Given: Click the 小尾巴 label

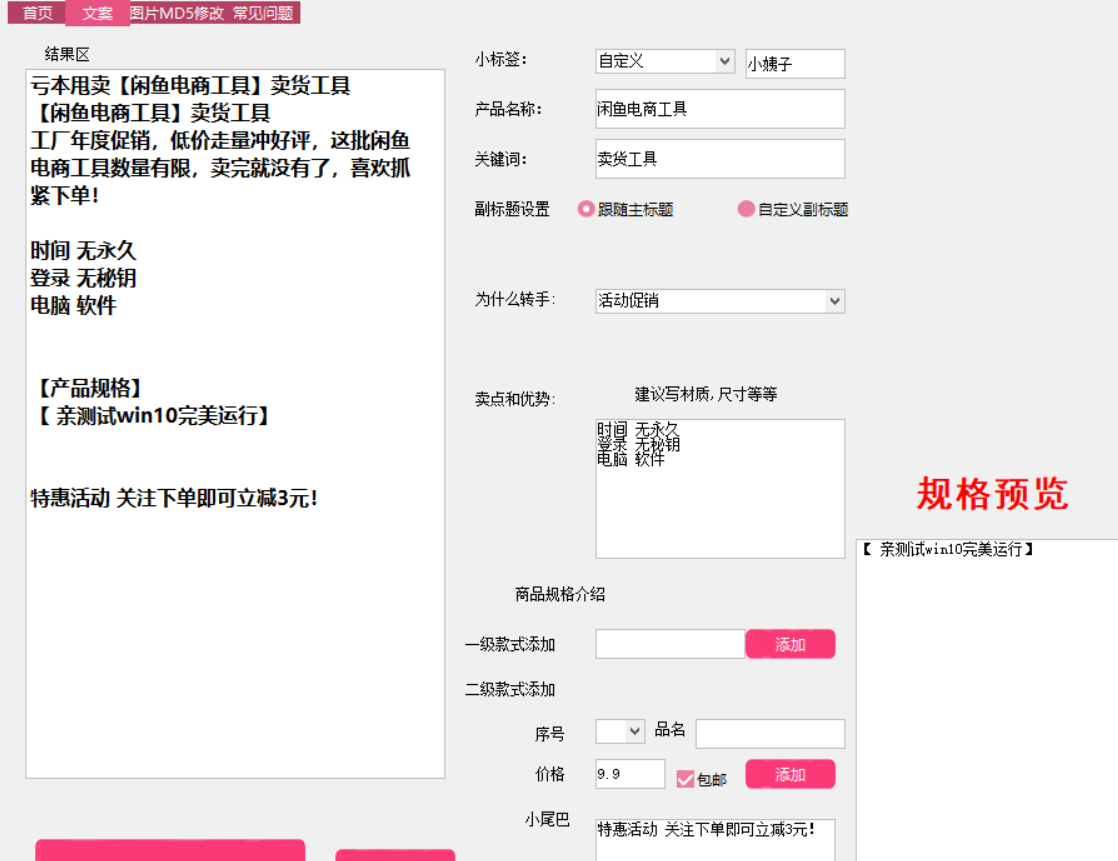Looking at the screenshot, I should tap(547, 820).
